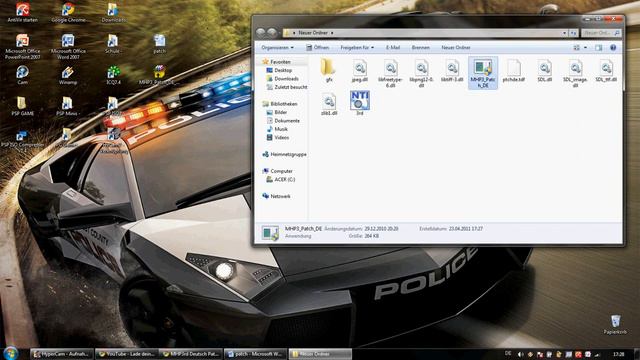Open the Freigeben für dropdown menu
Screen dimensions: 640x360
click(357, 48)
